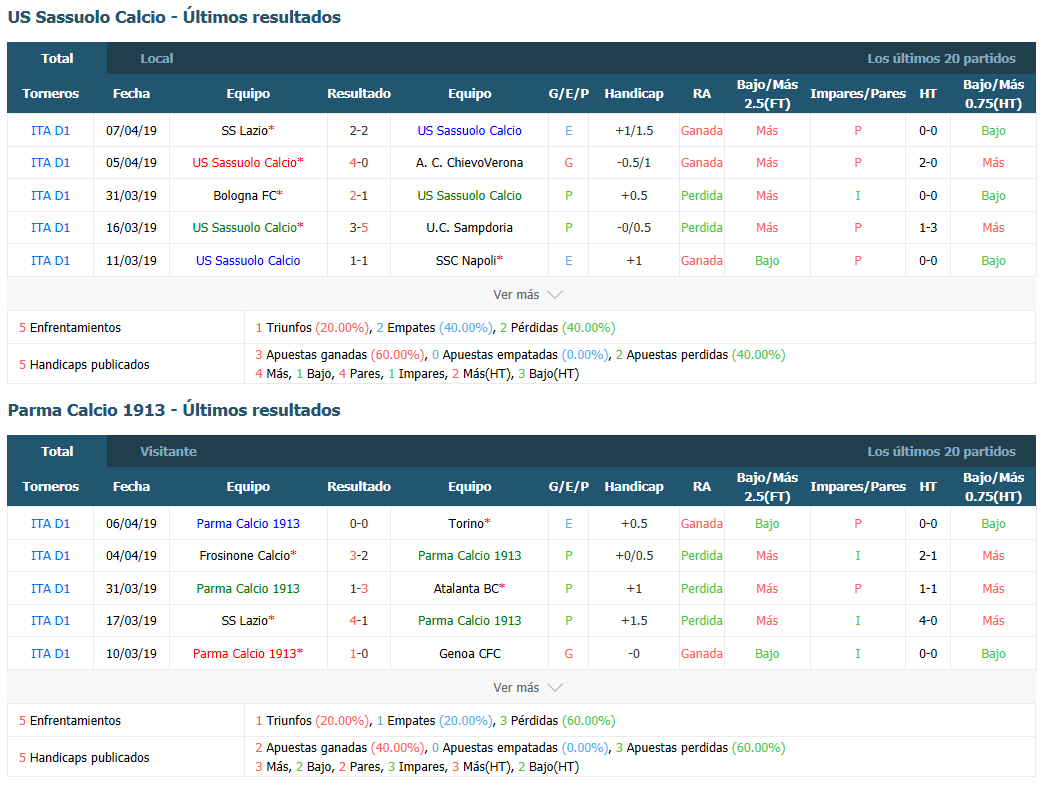Click HT score 4-0 on 17/03/19
The height and width of the screenshot is (786, 1041).
point(928,621)
